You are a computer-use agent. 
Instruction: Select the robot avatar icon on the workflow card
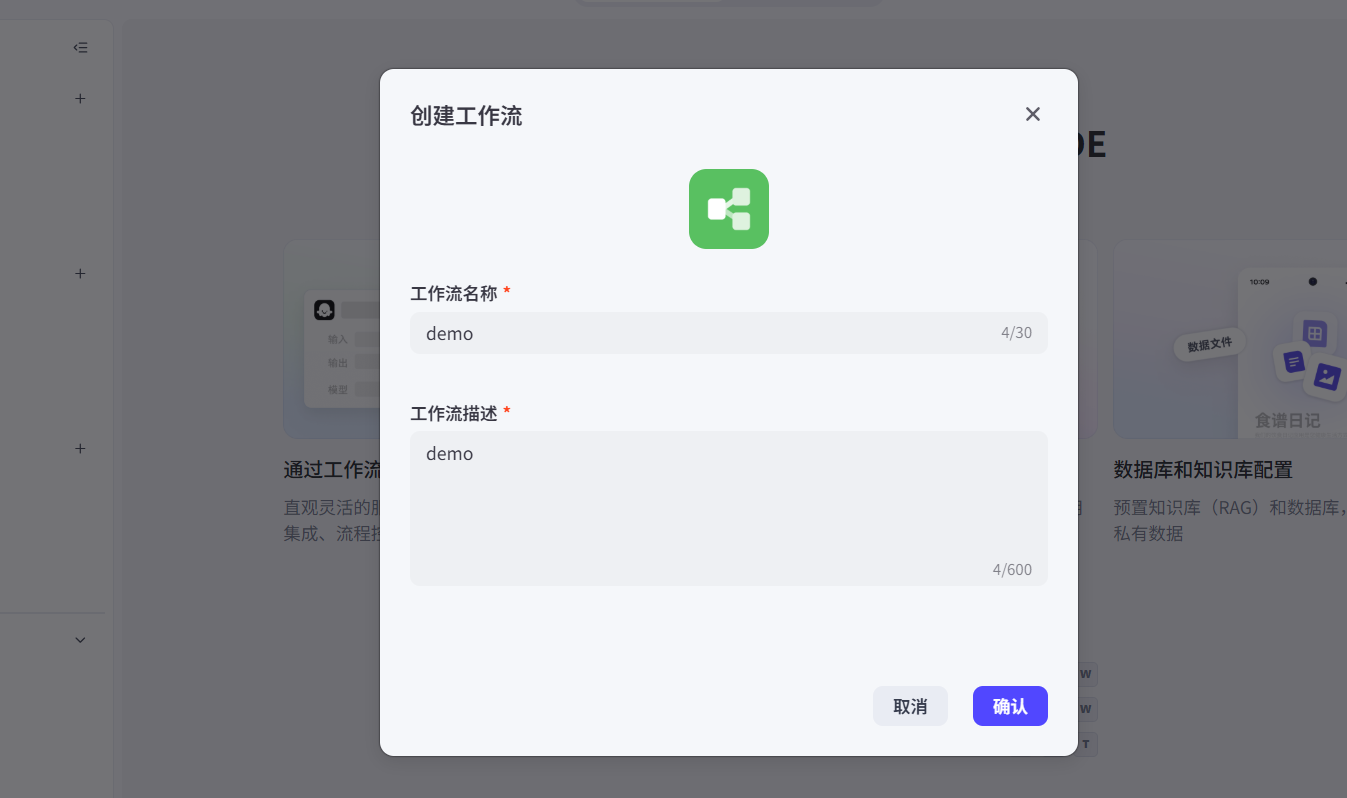click(x=322, y=310)
